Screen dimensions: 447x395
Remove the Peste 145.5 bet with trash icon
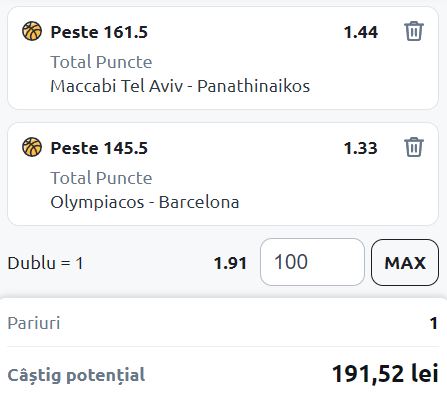pyautogui.click(x=414, y=147)
